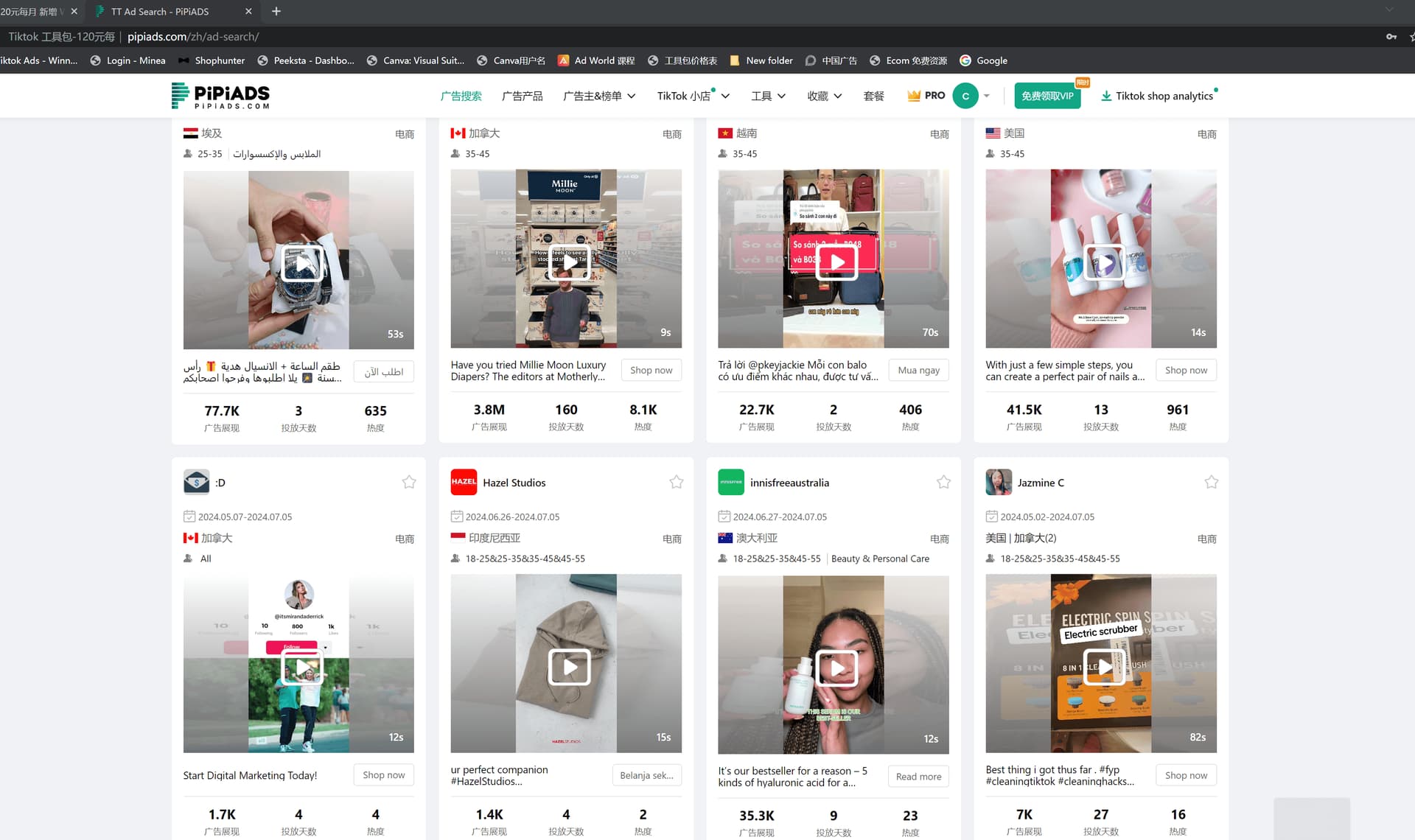Play the Start Digital Marketing ad video
The image size is (1415, 840).
[303, 668]
